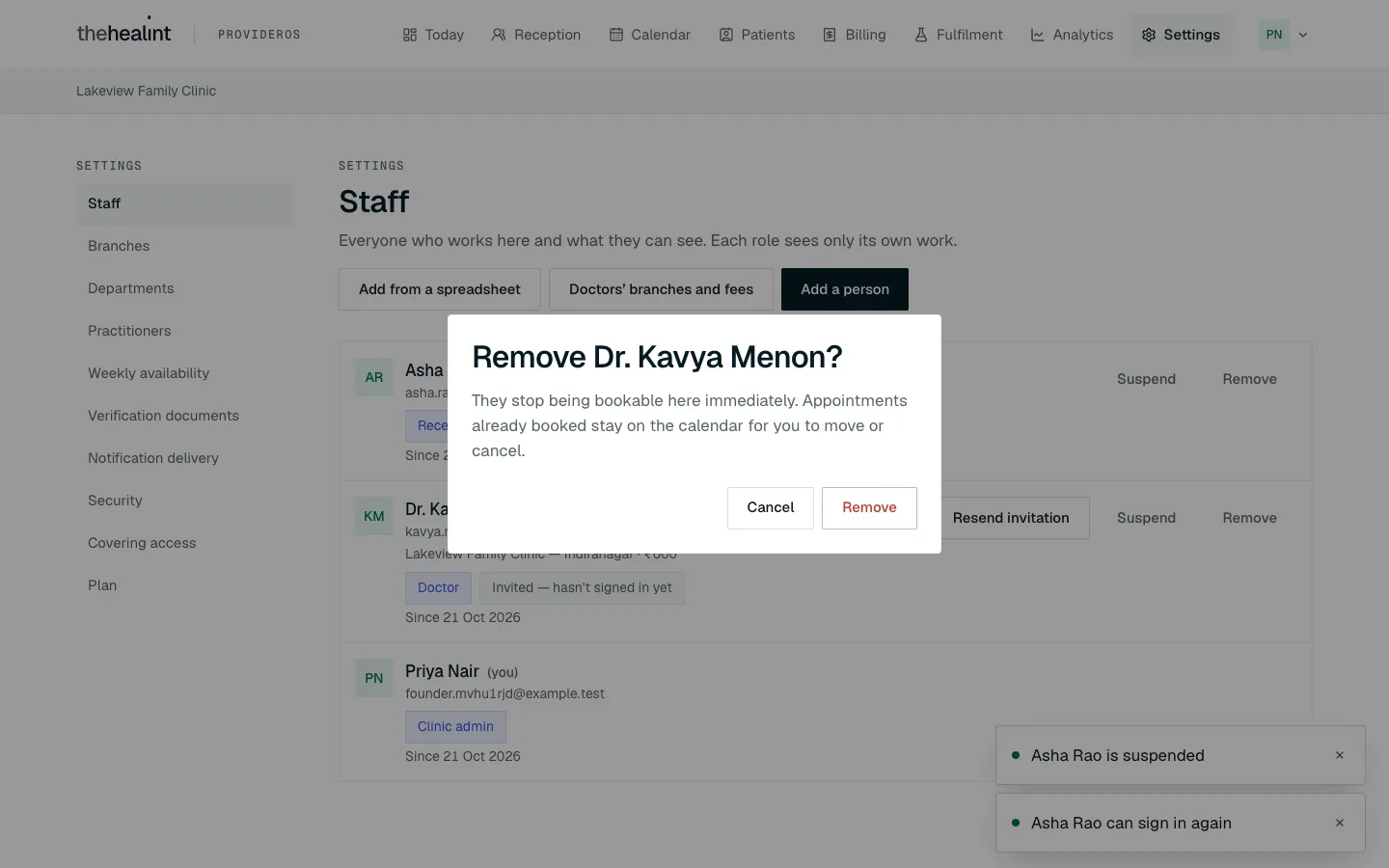Viewport: 1389px width, 868px height.
Task: Expand the PN account menu chevron
Action: (1303, 35)
